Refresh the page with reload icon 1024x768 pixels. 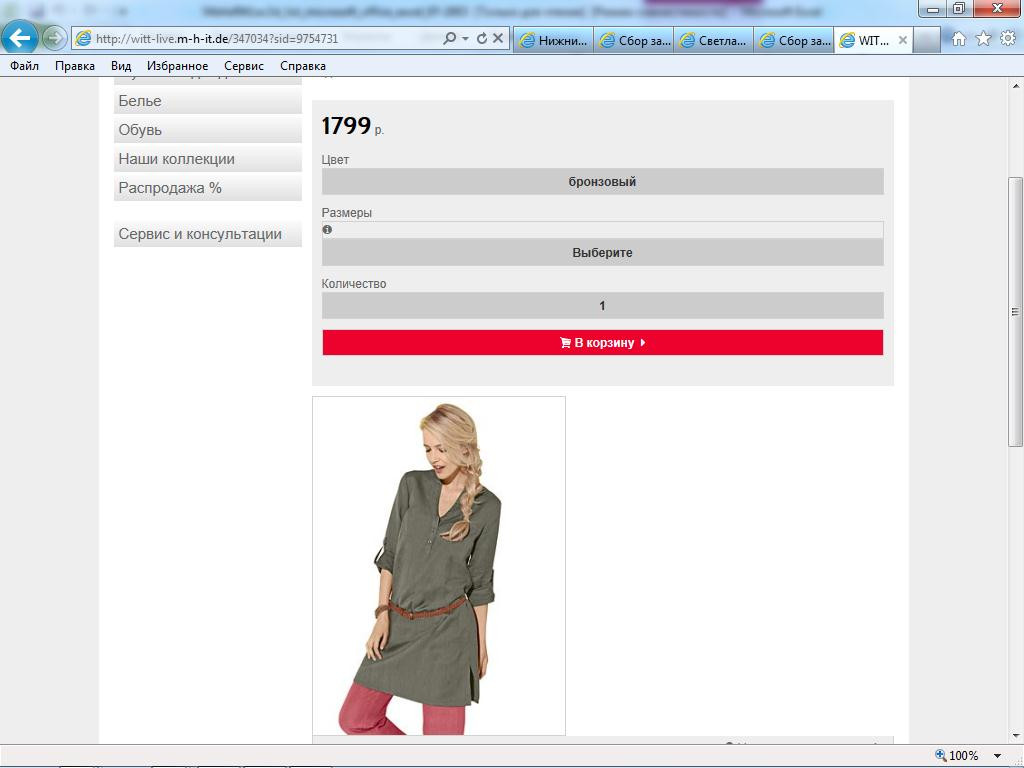pyautogui.click(x=482, y=39)
